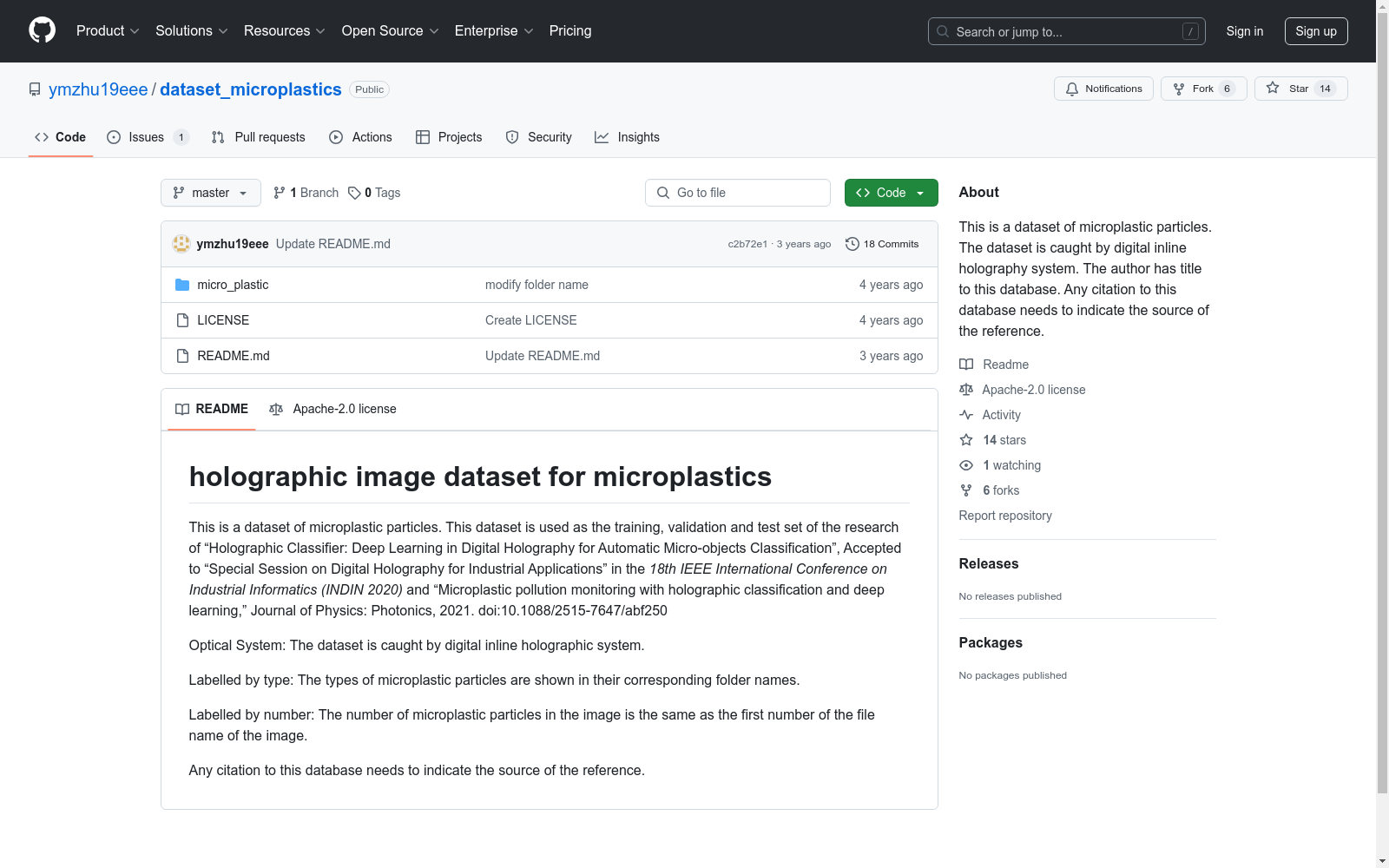The width and height of the screenshot is (1389, 868).
Task: Select the README tab in file viewer
Action: pos(212,409)
